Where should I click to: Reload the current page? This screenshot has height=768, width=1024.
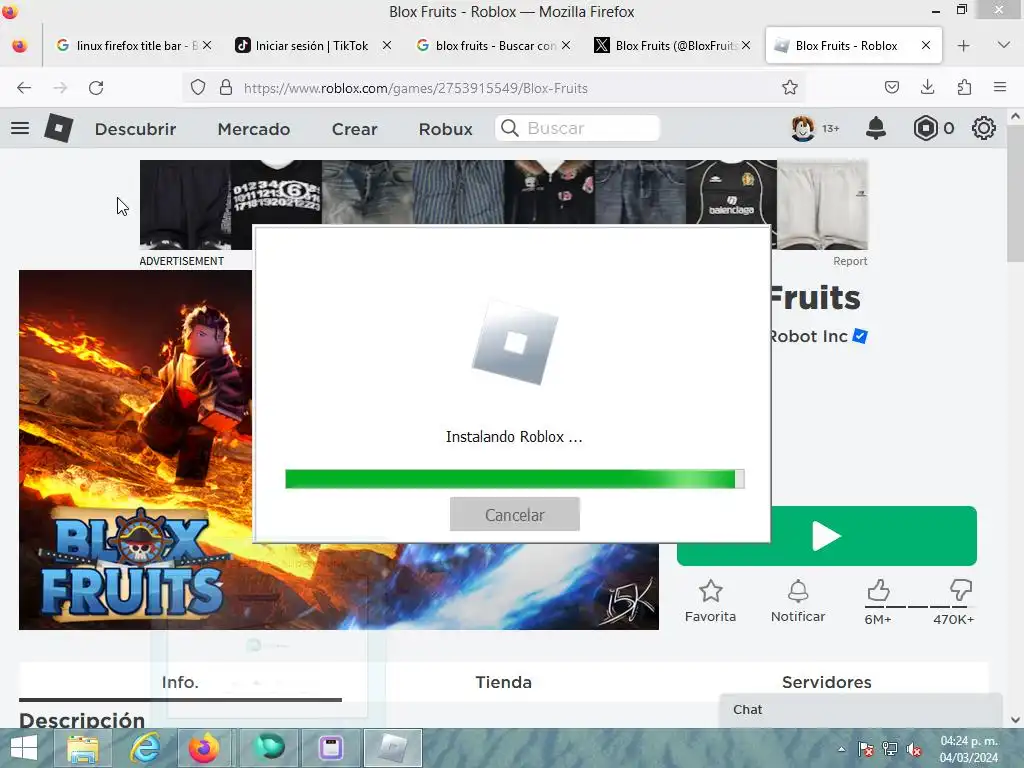(x=96, y=88)
